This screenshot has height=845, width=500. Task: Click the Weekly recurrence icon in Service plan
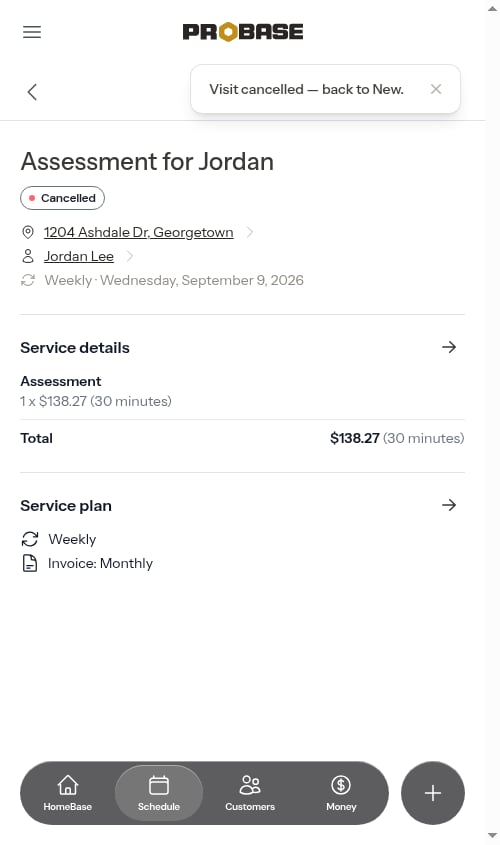[30, 539]
